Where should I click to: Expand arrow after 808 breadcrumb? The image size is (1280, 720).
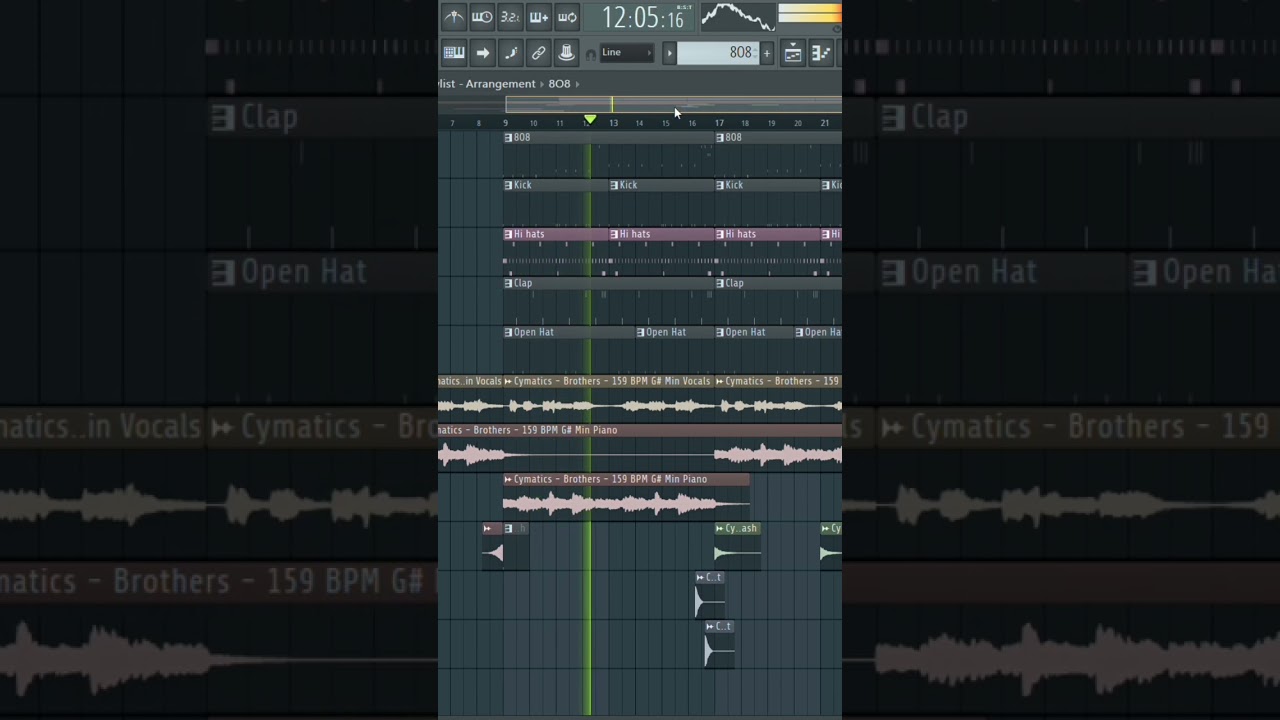click(577, 84)
